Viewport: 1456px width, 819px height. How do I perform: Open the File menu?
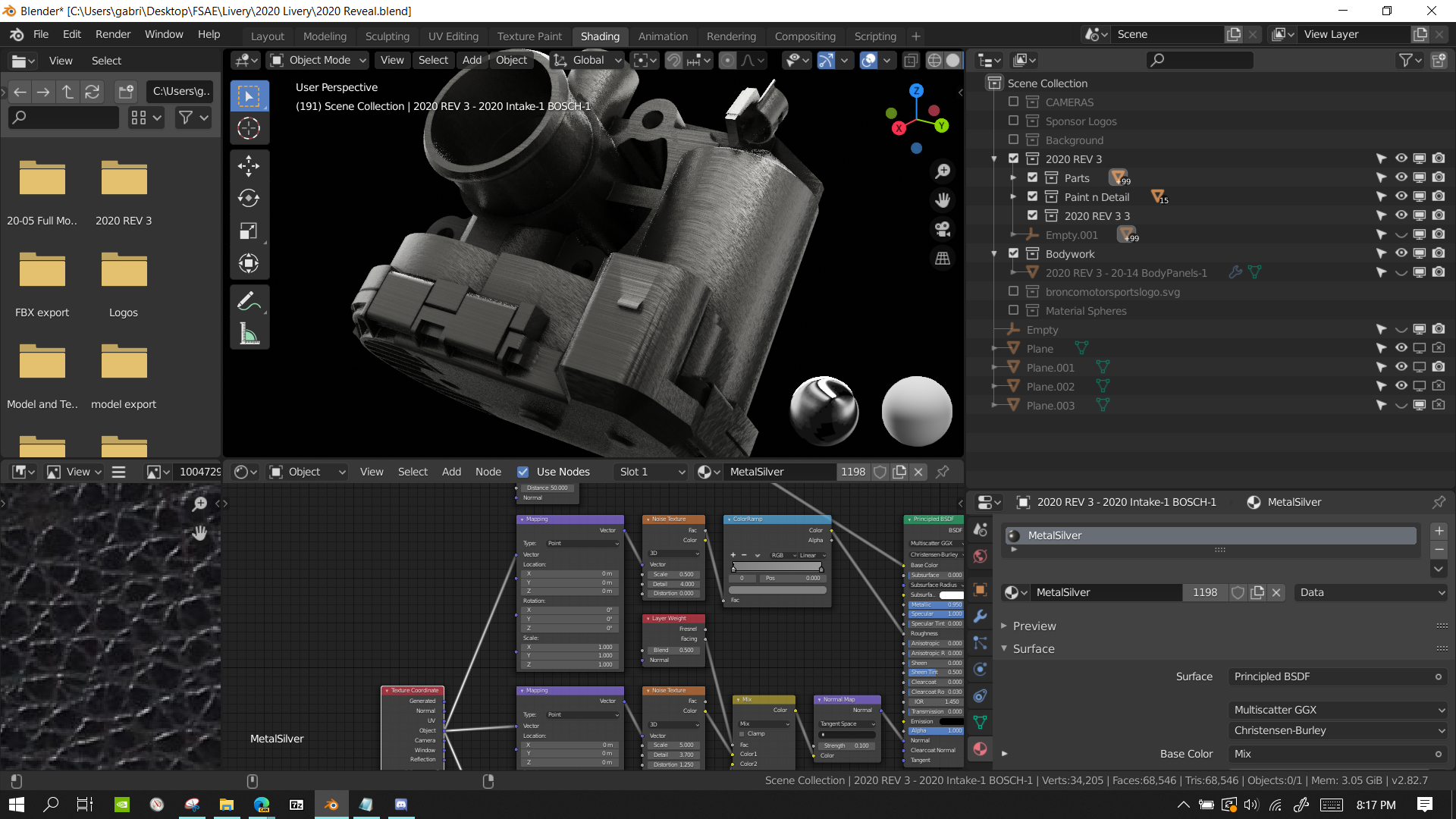click(41, 34)
